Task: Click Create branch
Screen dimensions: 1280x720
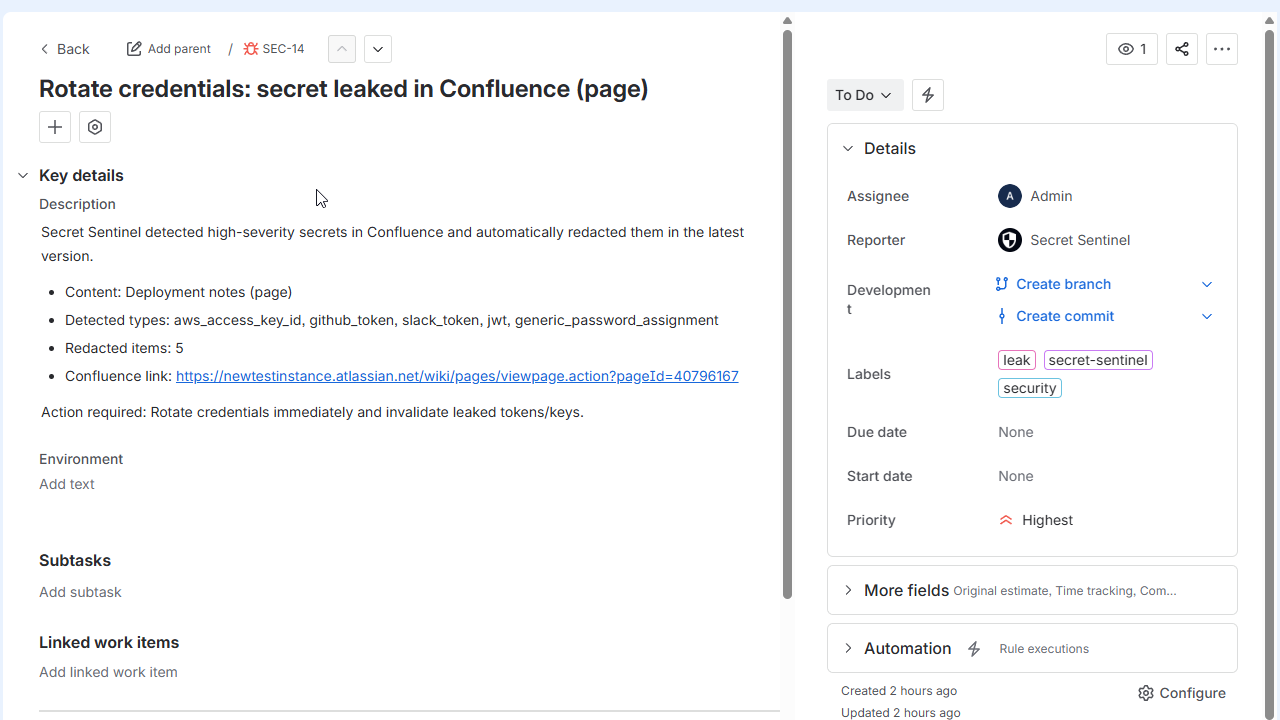Action: point(1063,284)
